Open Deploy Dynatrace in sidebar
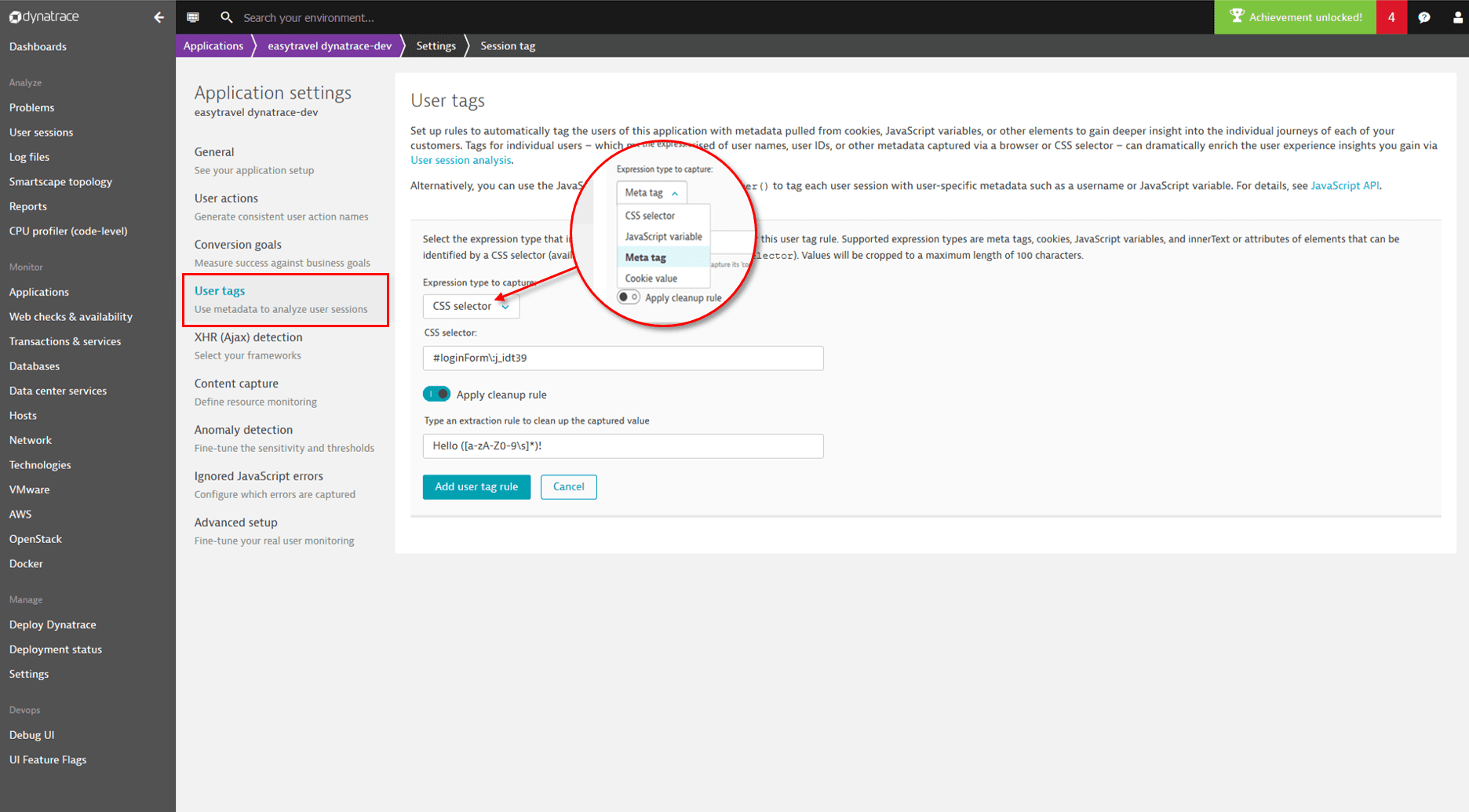Image resolution: width=1469 pixels, height=812 pixels. coord(53,624)
